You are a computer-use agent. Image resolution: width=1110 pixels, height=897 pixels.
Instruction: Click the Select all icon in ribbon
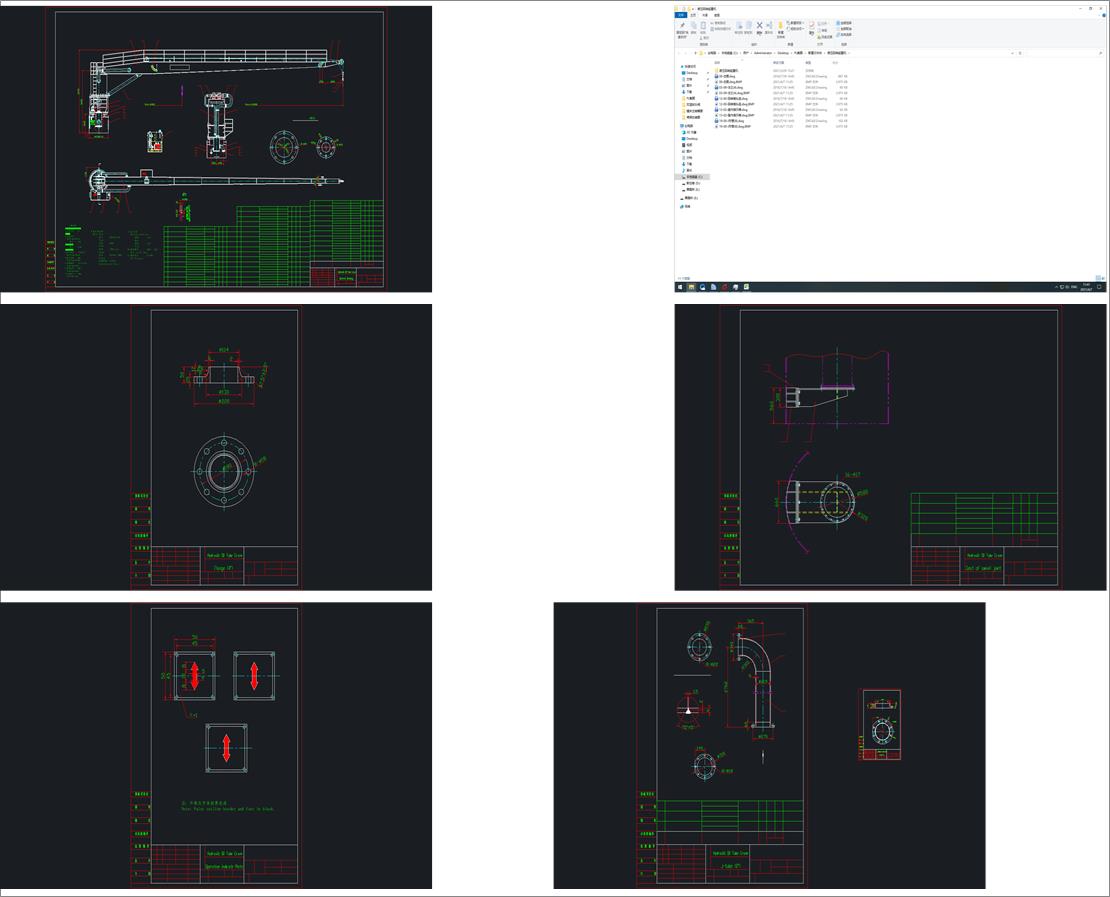click(x=838, y=23)
